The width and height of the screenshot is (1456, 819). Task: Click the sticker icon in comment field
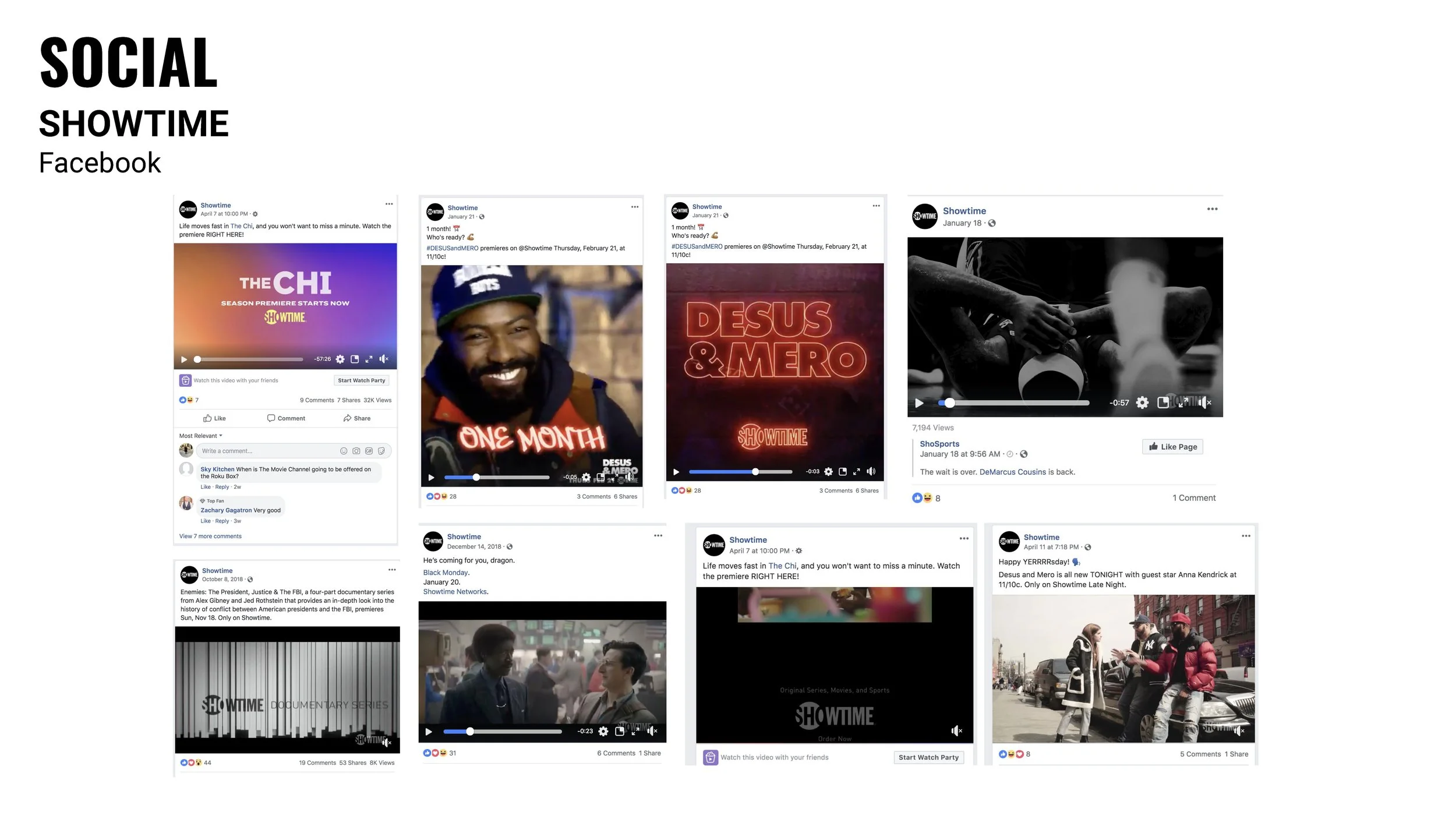pyautogui.click(x=381, y=451)
